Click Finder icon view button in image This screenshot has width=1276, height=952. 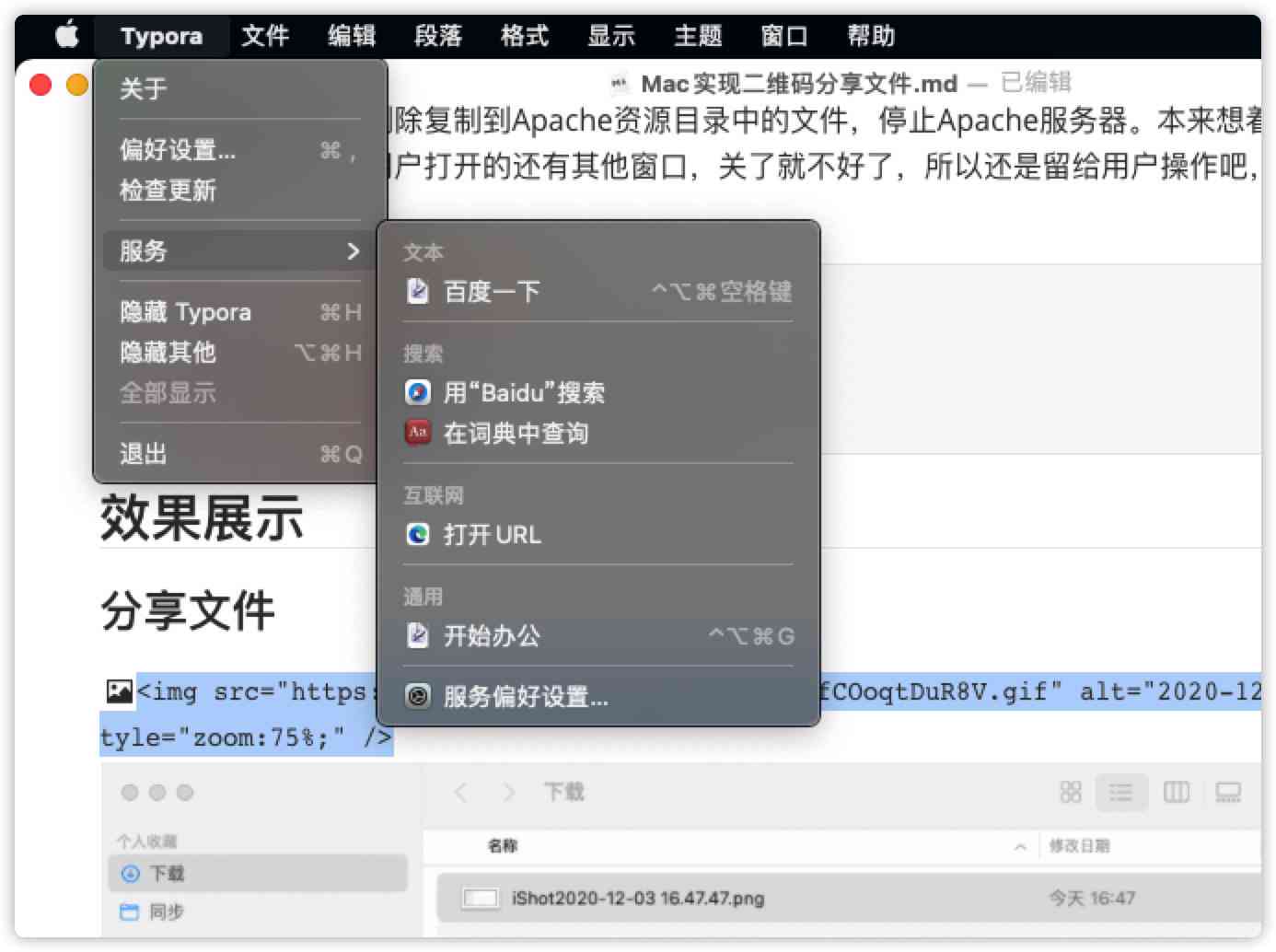pyautogui.click(x=1071, y=792)
